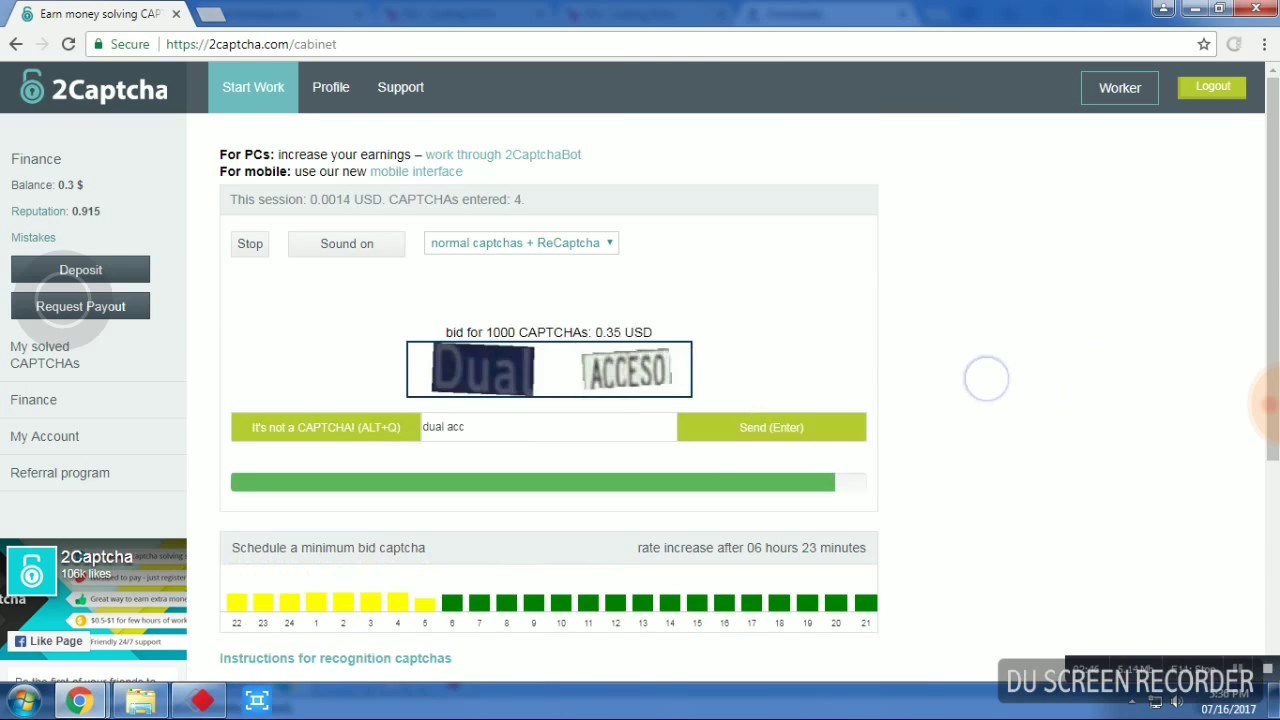Image resolution: width=1280 pixels, height=720 pixels.
Task: Open the Start Work tab
Action: click(253, 87)
